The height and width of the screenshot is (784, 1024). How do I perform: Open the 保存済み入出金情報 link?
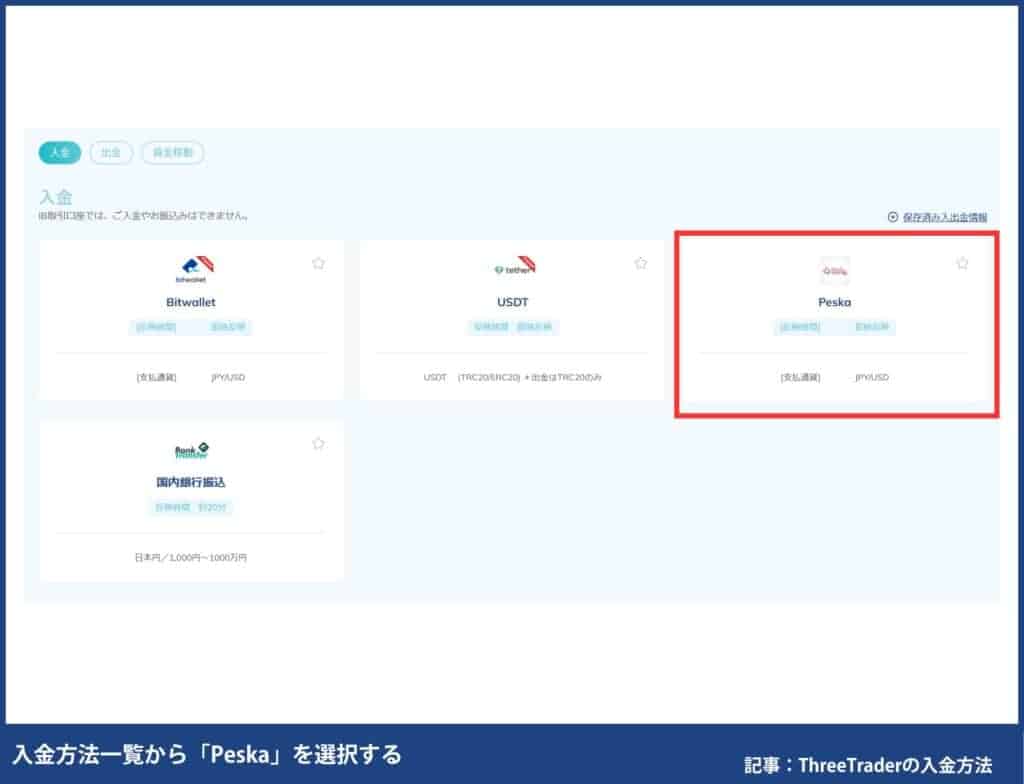pos(945,217)
